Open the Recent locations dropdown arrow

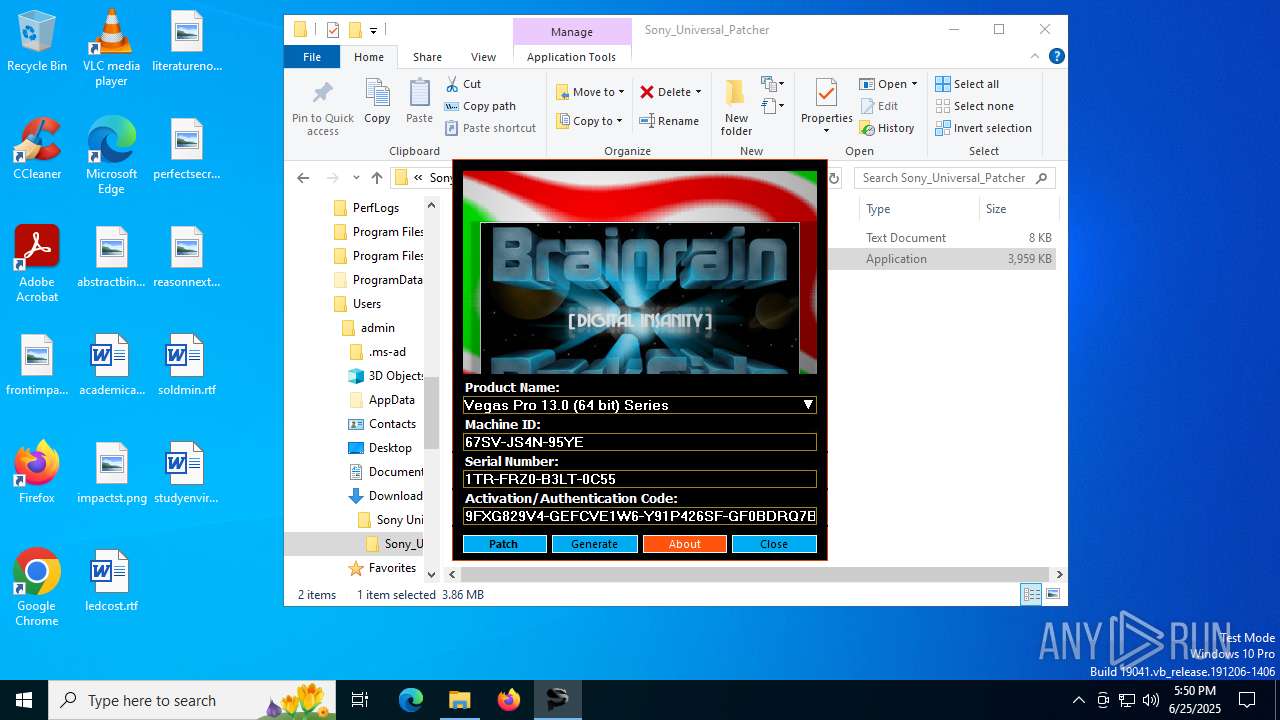coord(355,178)
